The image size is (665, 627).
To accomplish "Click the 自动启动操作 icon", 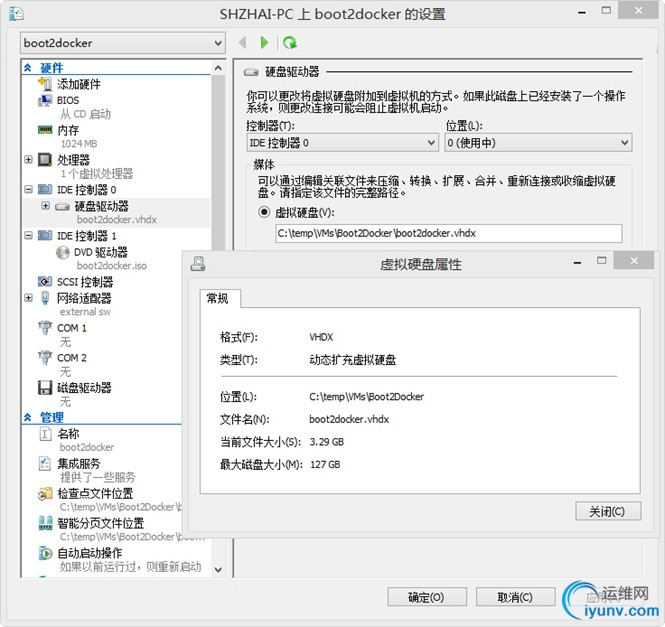I will (x=45, y=553).
